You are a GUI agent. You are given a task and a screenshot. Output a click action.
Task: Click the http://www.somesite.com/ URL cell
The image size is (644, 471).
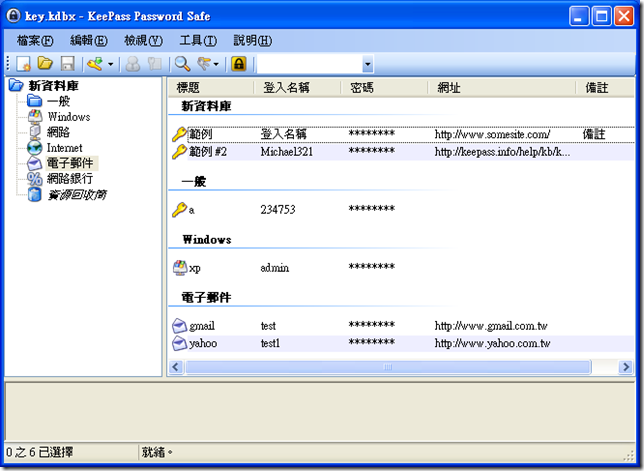click(492, 134)
